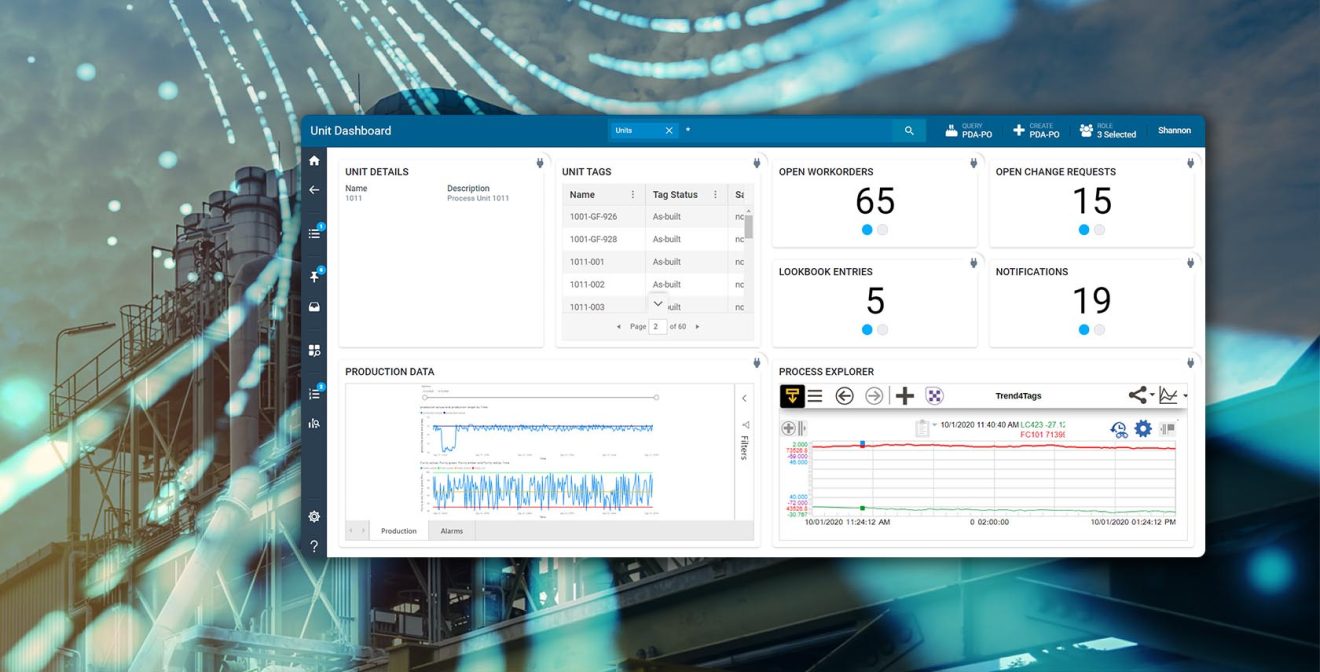Click Query PDA-PO button
Image resolution: width=1320 pixels, height=672 pixels.
click(968, 131)
